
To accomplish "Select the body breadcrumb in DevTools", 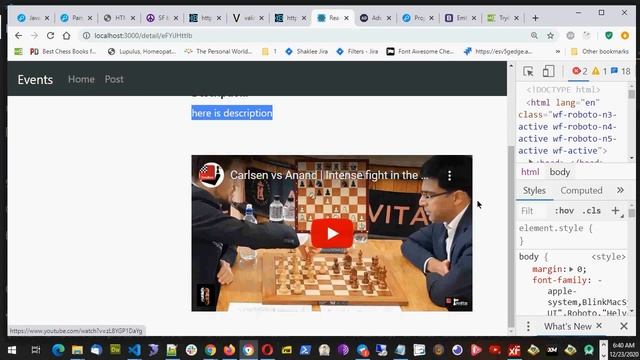I will [x=560, y=172].
